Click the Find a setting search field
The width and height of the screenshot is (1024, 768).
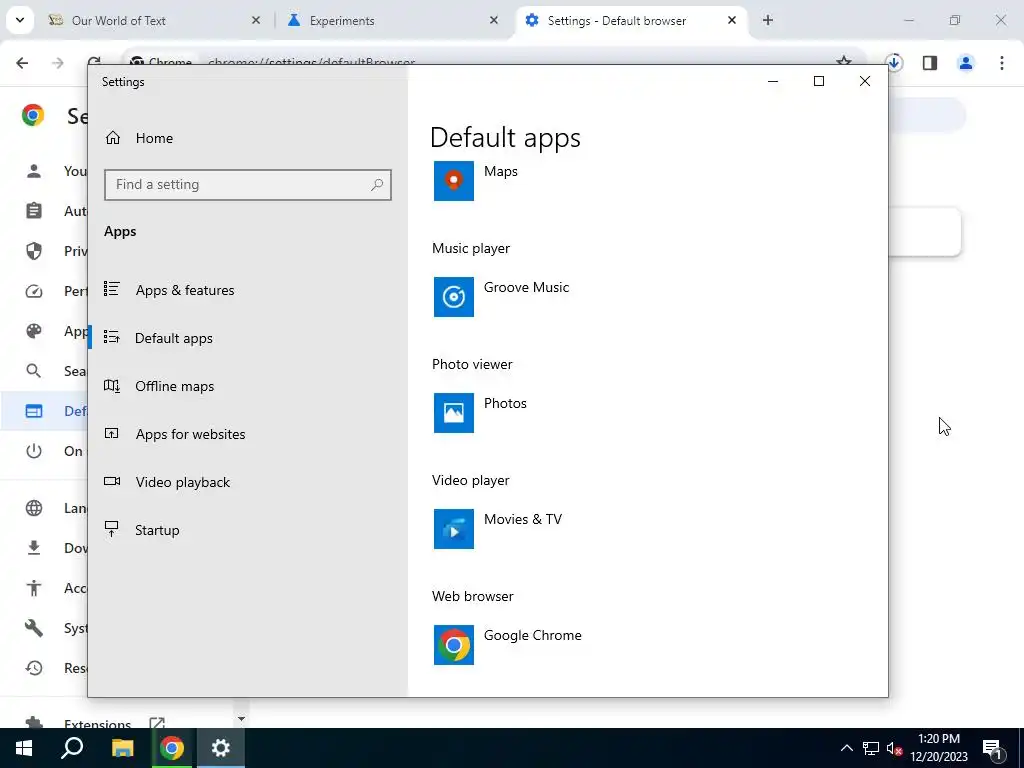tap(248, 185)
